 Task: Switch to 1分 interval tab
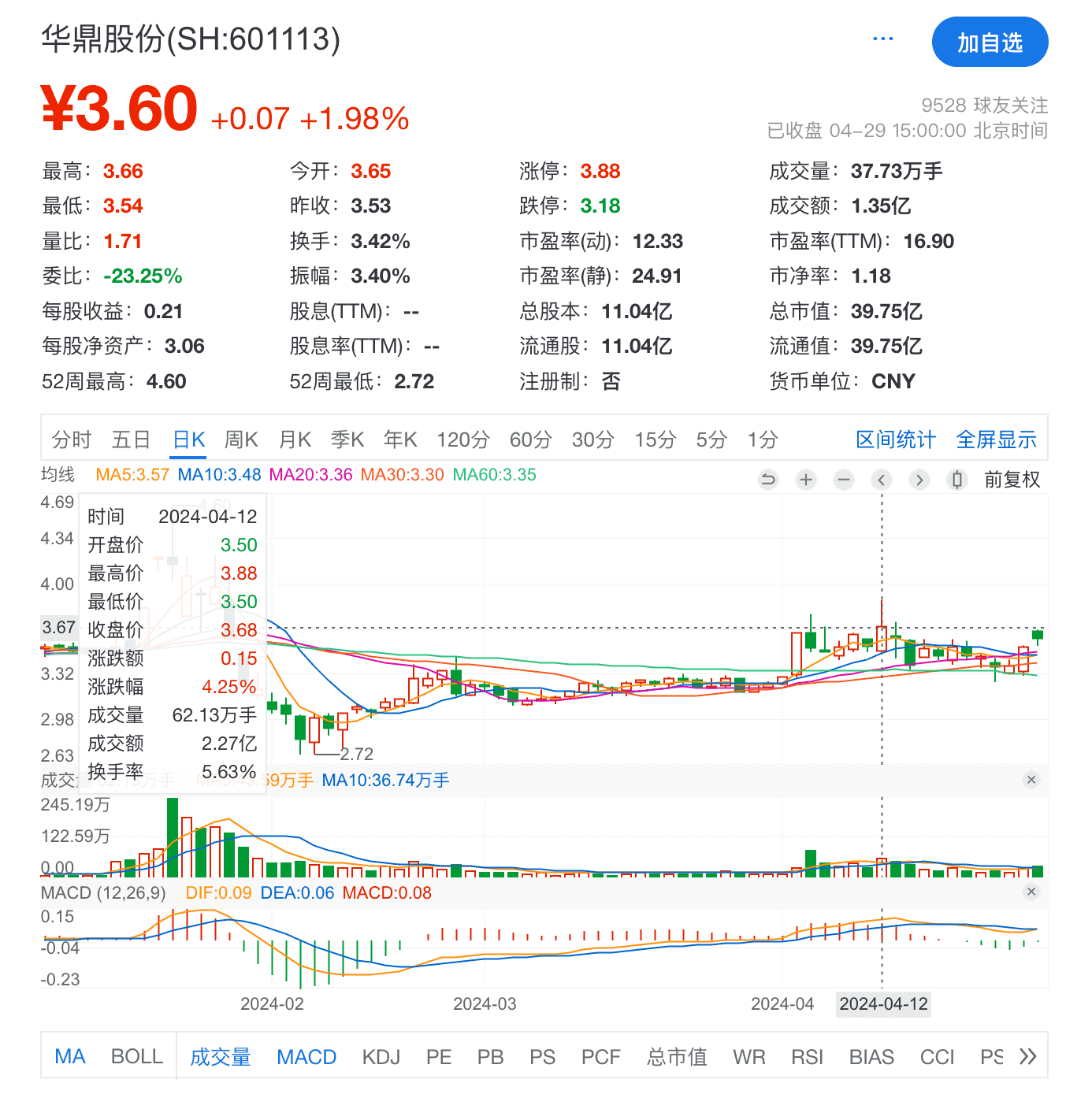[x=763, y=440]
